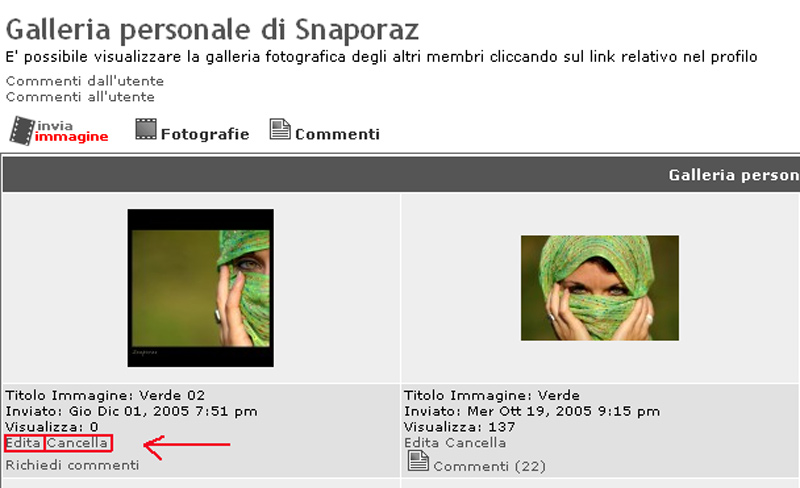Open the 'Commenti (22)' text link

click(490, 466)
